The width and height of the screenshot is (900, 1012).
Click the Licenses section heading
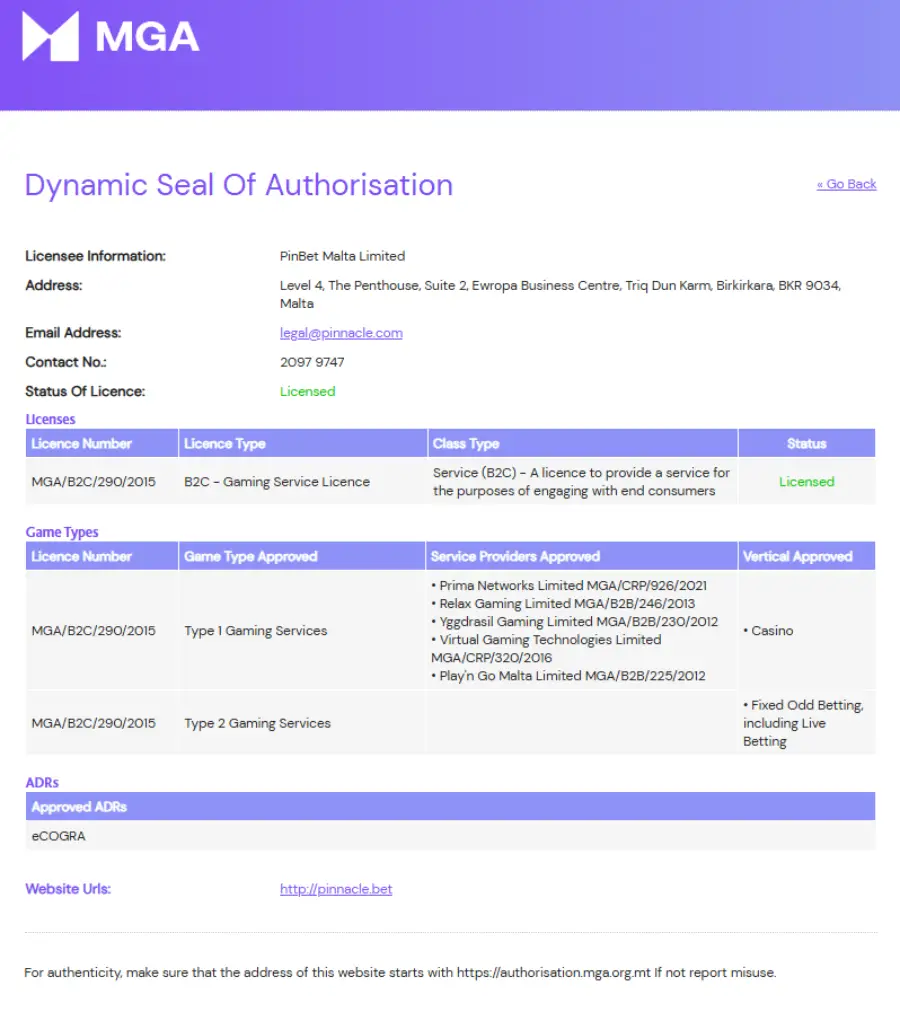[x=50, y=420]
